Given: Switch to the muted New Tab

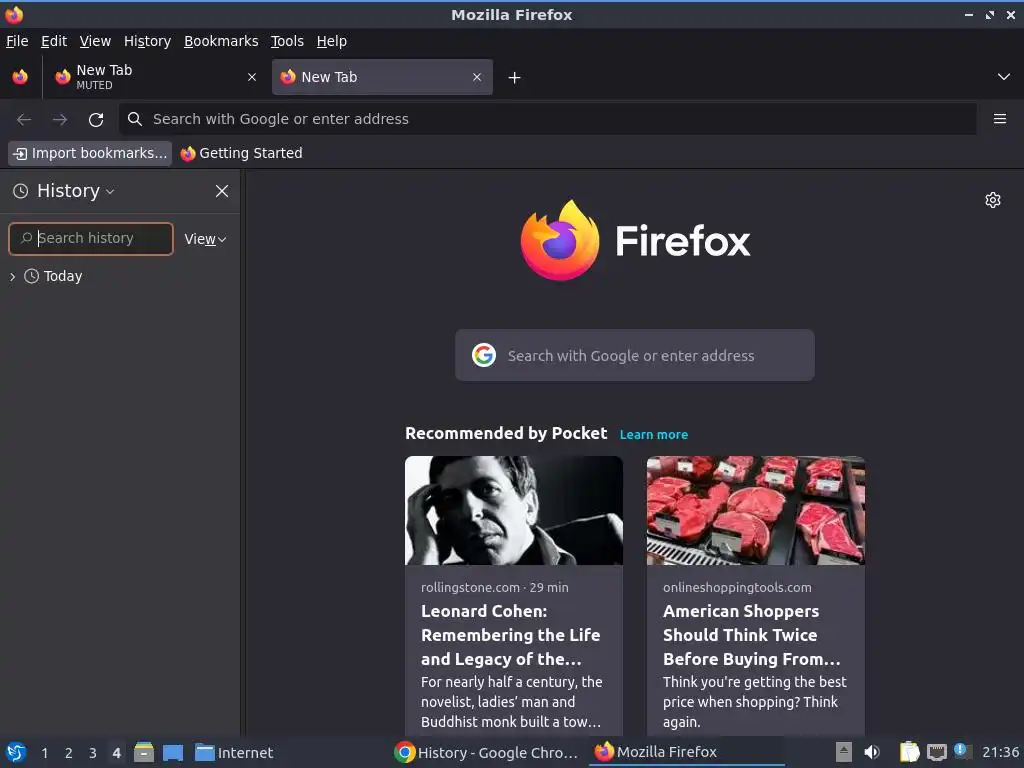Looking at the screenshot, I should (x=155, y=77).
